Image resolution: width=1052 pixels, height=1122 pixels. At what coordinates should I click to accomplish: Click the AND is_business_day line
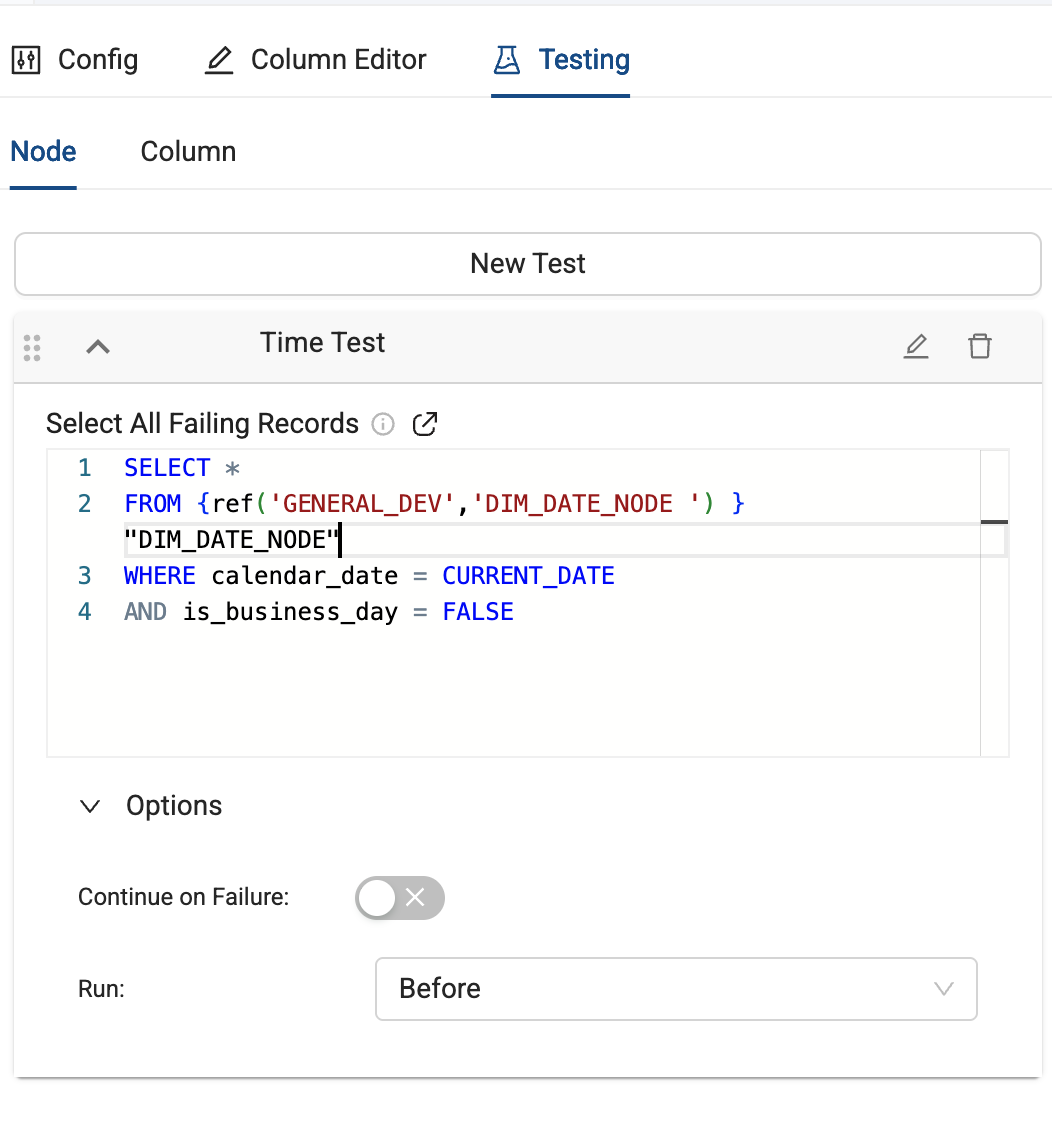[x=318, y=612]
